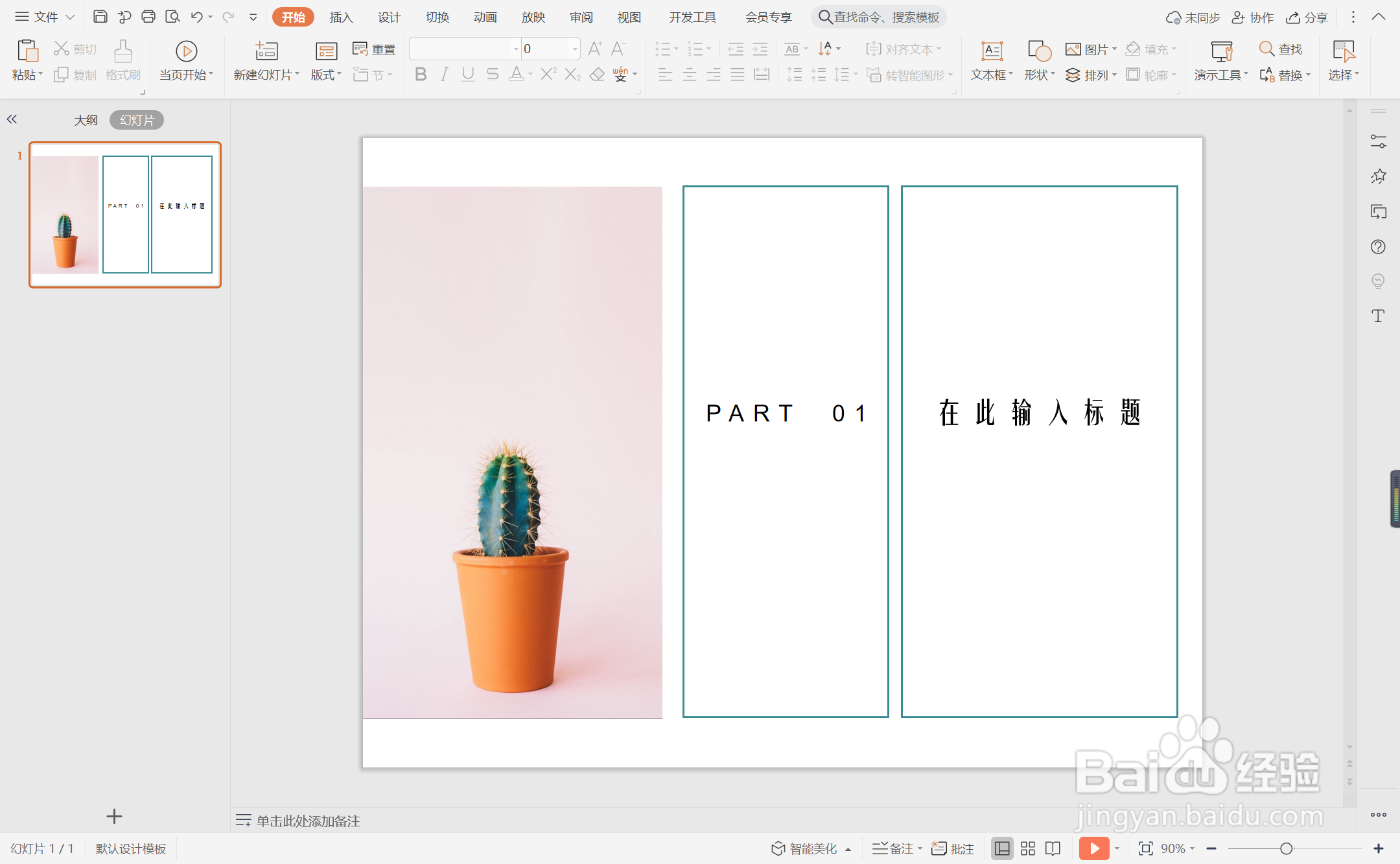Viewport: 1400px width, 864px height.
Task: Open the object properties sidebar icon
Action: point(1379,141)
